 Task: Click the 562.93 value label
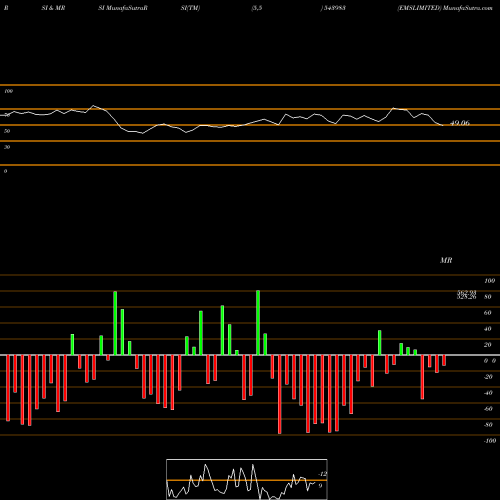click(466, 292)
